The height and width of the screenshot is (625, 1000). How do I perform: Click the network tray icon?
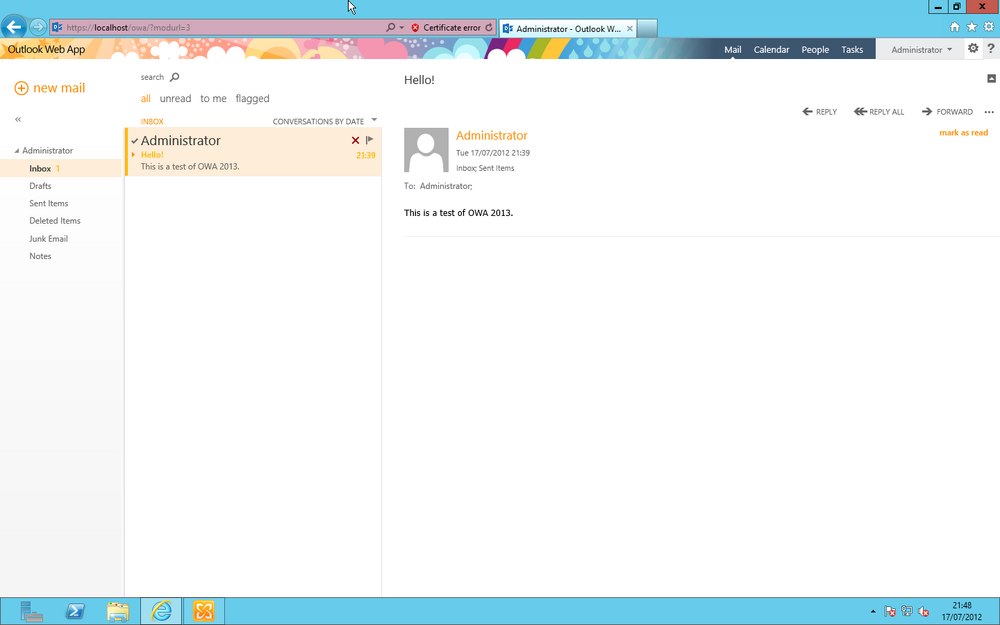(x=906, y=612)
